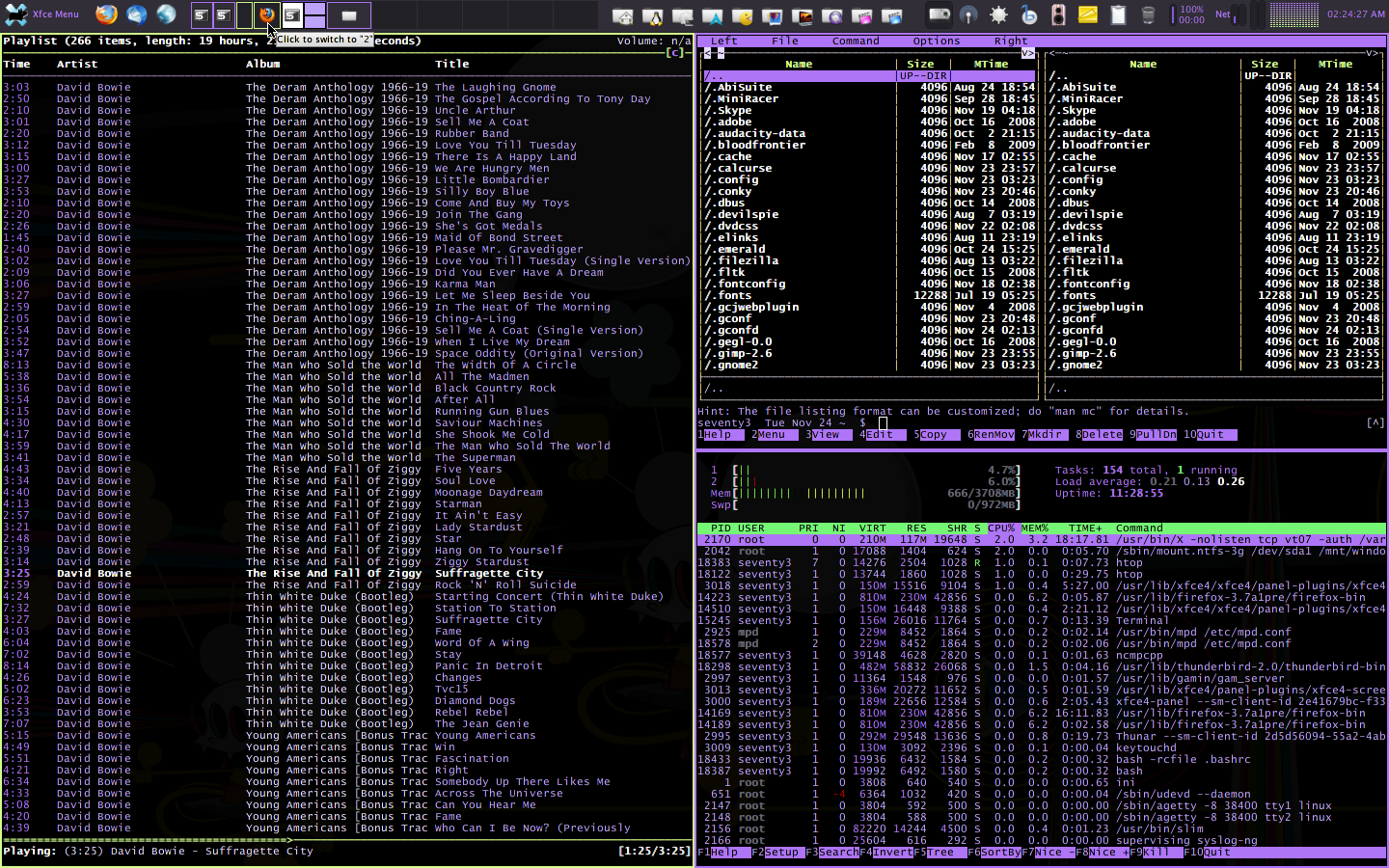The height and width of the screenshot is (868, 1389).
Task: Open the orange desktop image folder launcher
Action: click(803, 15)
